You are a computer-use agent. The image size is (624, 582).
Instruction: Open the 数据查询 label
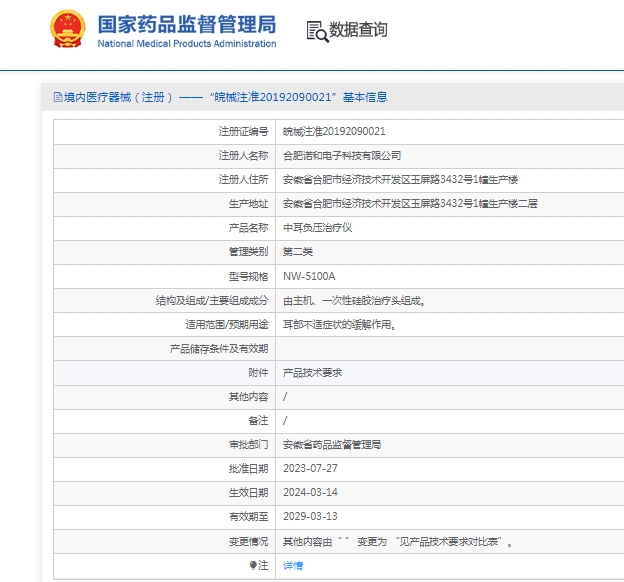(x=358, y=30)
